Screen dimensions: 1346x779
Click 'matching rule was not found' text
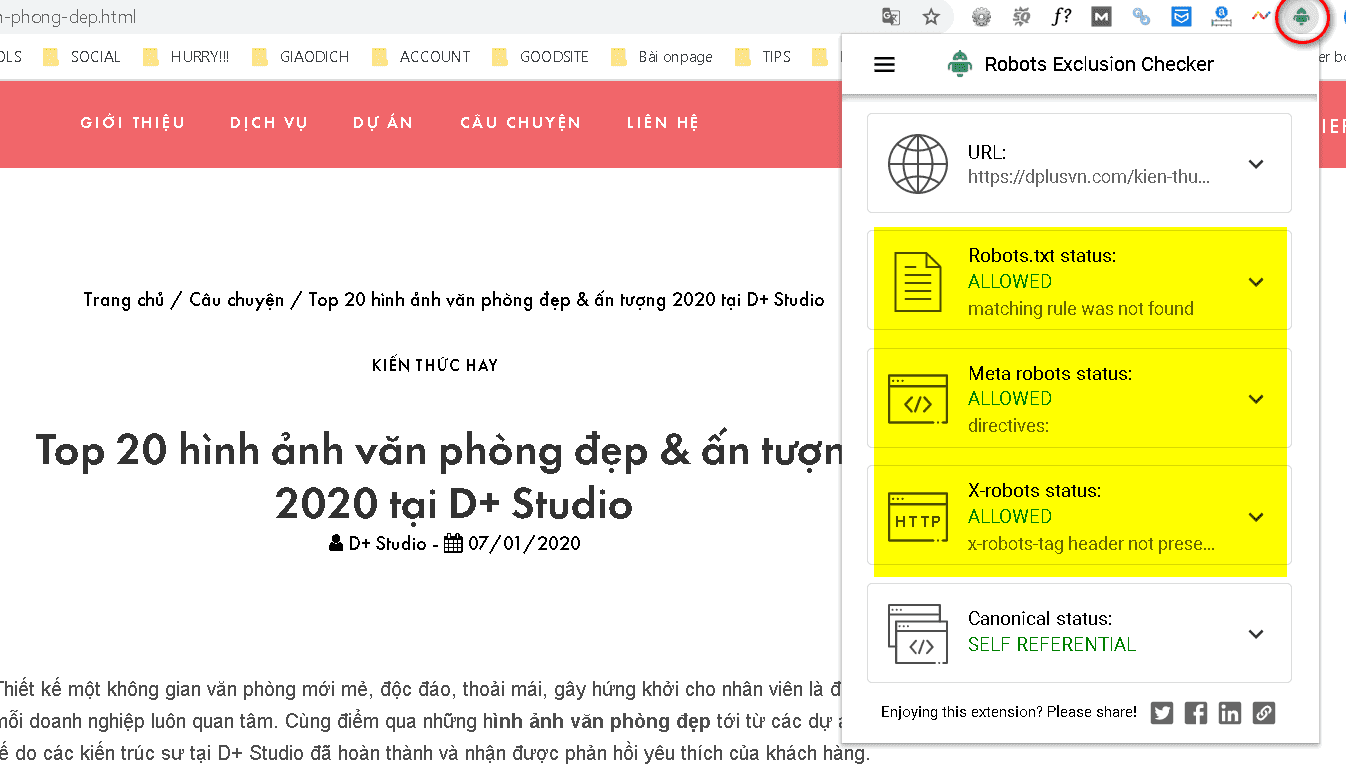coord(1081,309)
